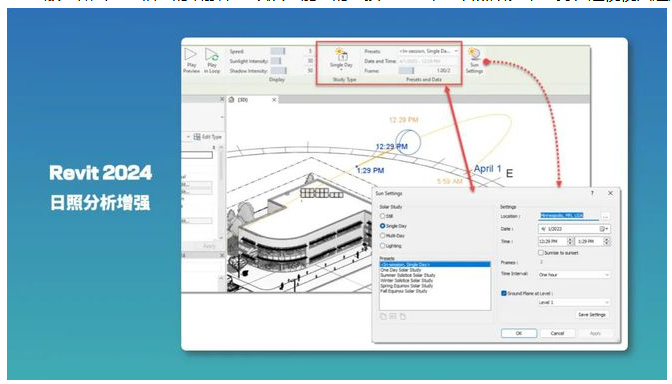Select the Multi-Day radio button
The height and width of the screenshot is (384, 672).
tap(382, 236)
